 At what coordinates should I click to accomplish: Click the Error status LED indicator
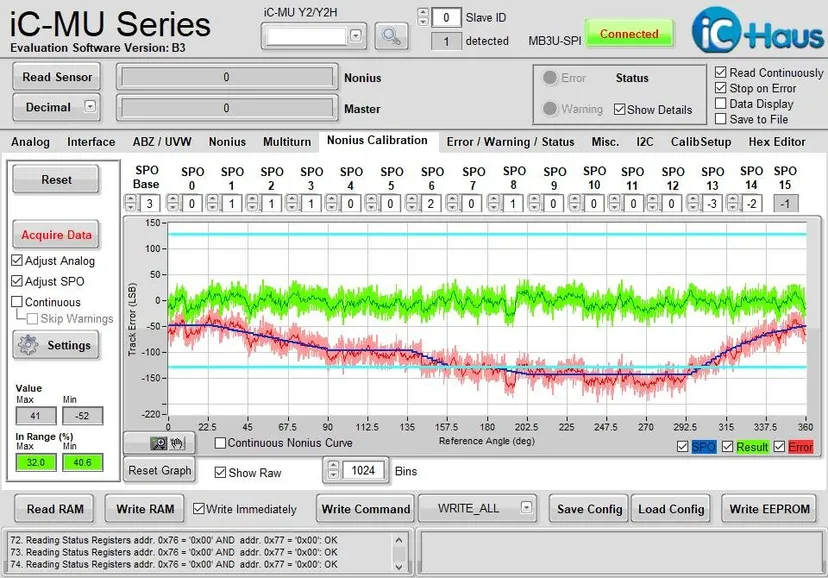(x=550, y=78)
